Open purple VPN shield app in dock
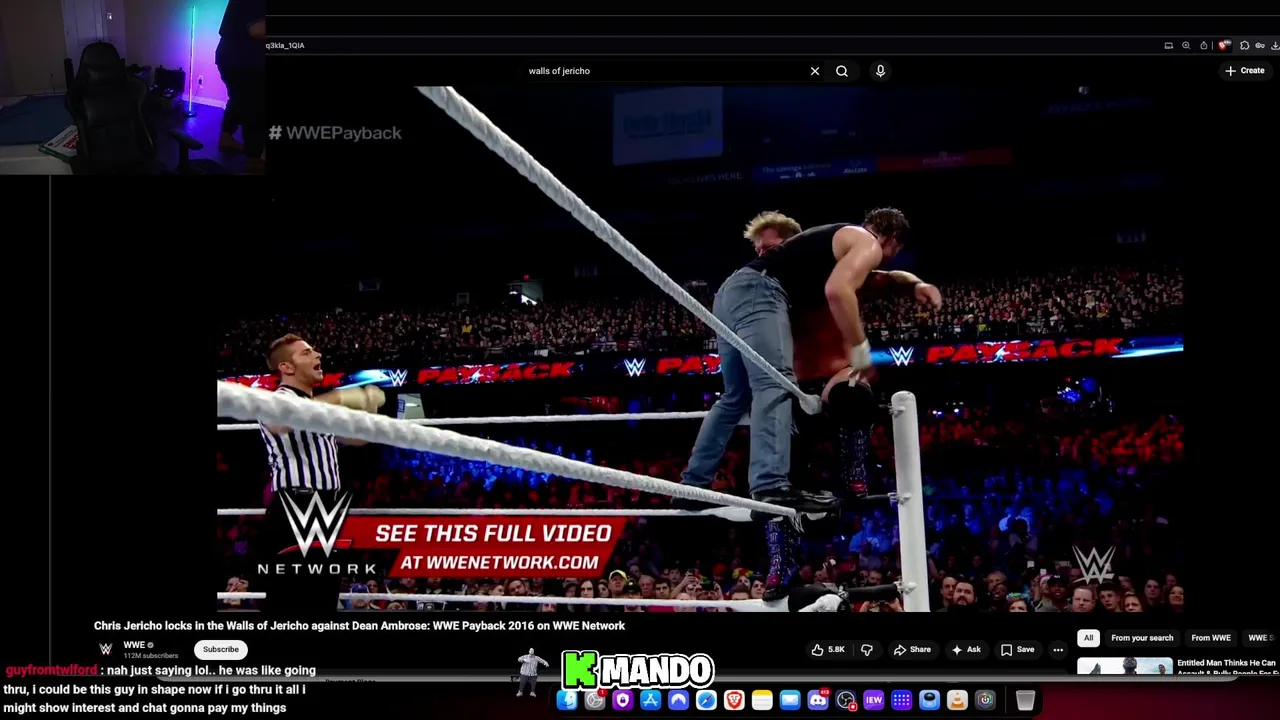Screen dimensions: 1280x720 coord(622,700)
